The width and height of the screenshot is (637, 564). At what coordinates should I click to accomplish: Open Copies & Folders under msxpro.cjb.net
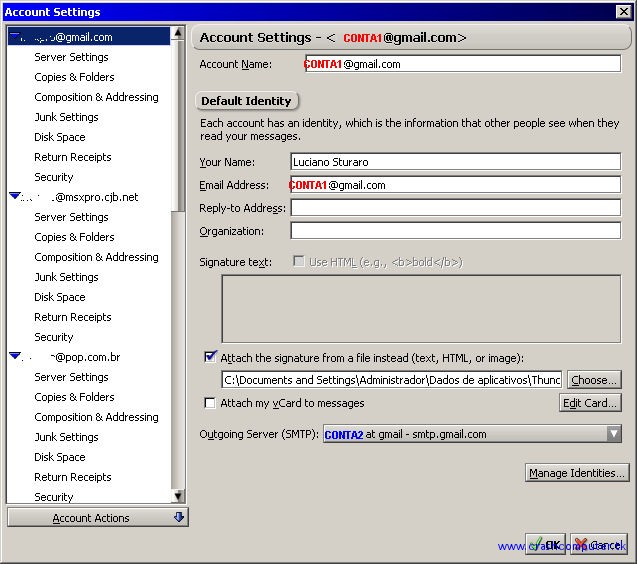tap(74, 236)
